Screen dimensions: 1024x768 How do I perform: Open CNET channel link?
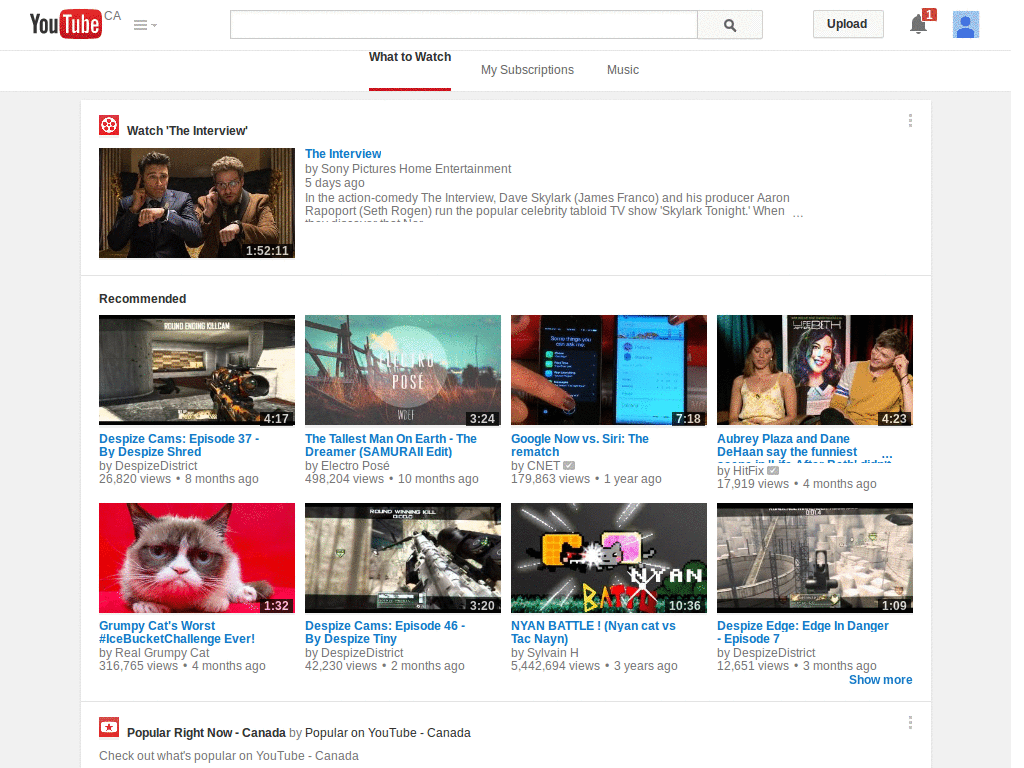pyautogui.click(x=543, y=466)
